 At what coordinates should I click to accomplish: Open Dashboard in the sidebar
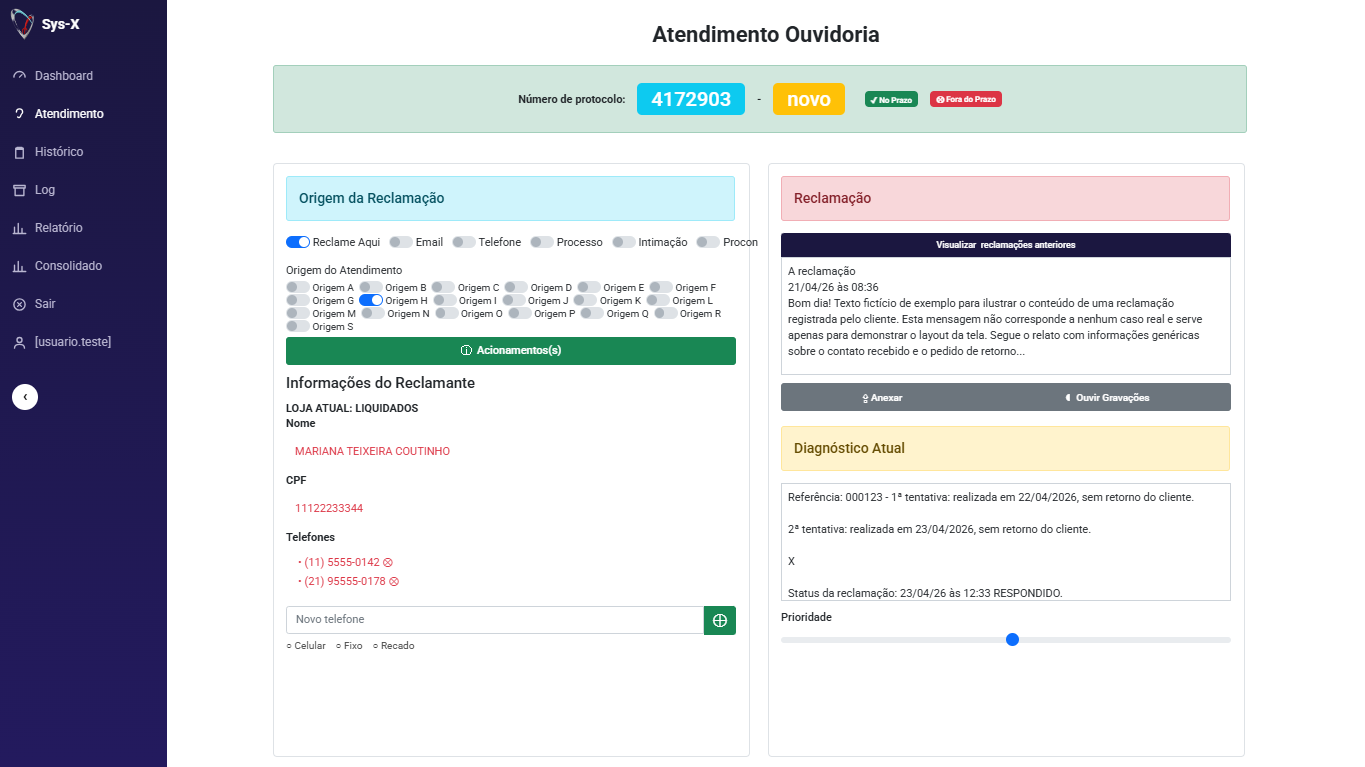pos(64,76)
